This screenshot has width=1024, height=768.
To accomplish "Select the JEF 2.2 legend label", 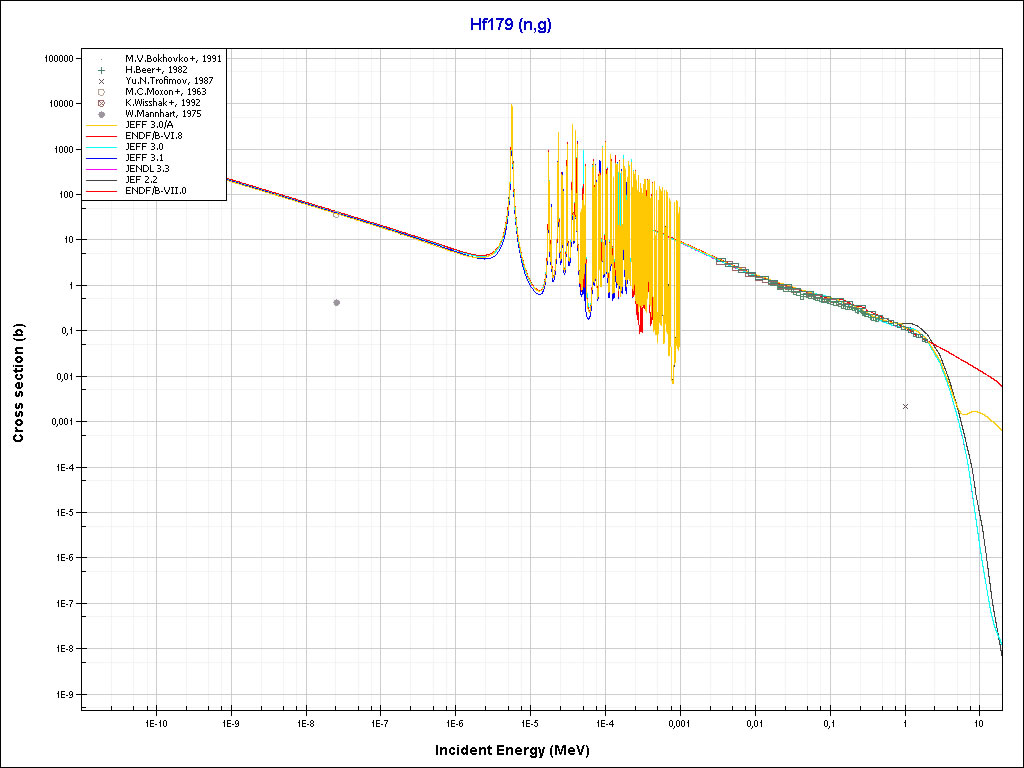I will [141, 180].
